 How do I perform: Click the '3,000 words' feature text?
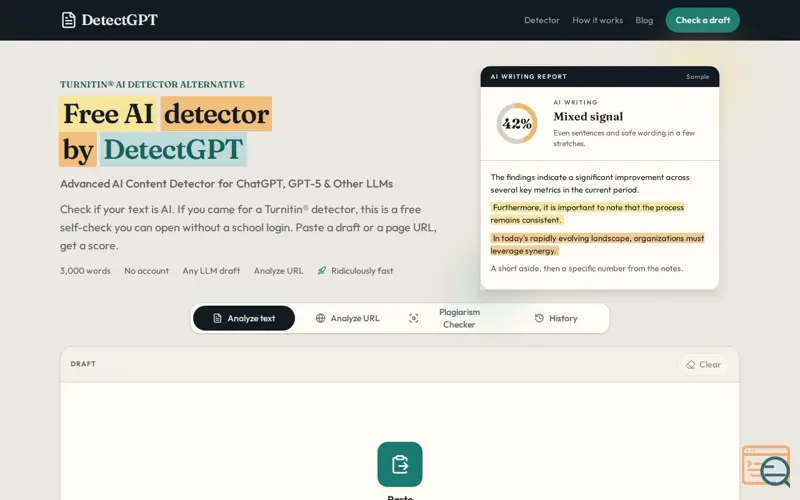click(85, 271)
